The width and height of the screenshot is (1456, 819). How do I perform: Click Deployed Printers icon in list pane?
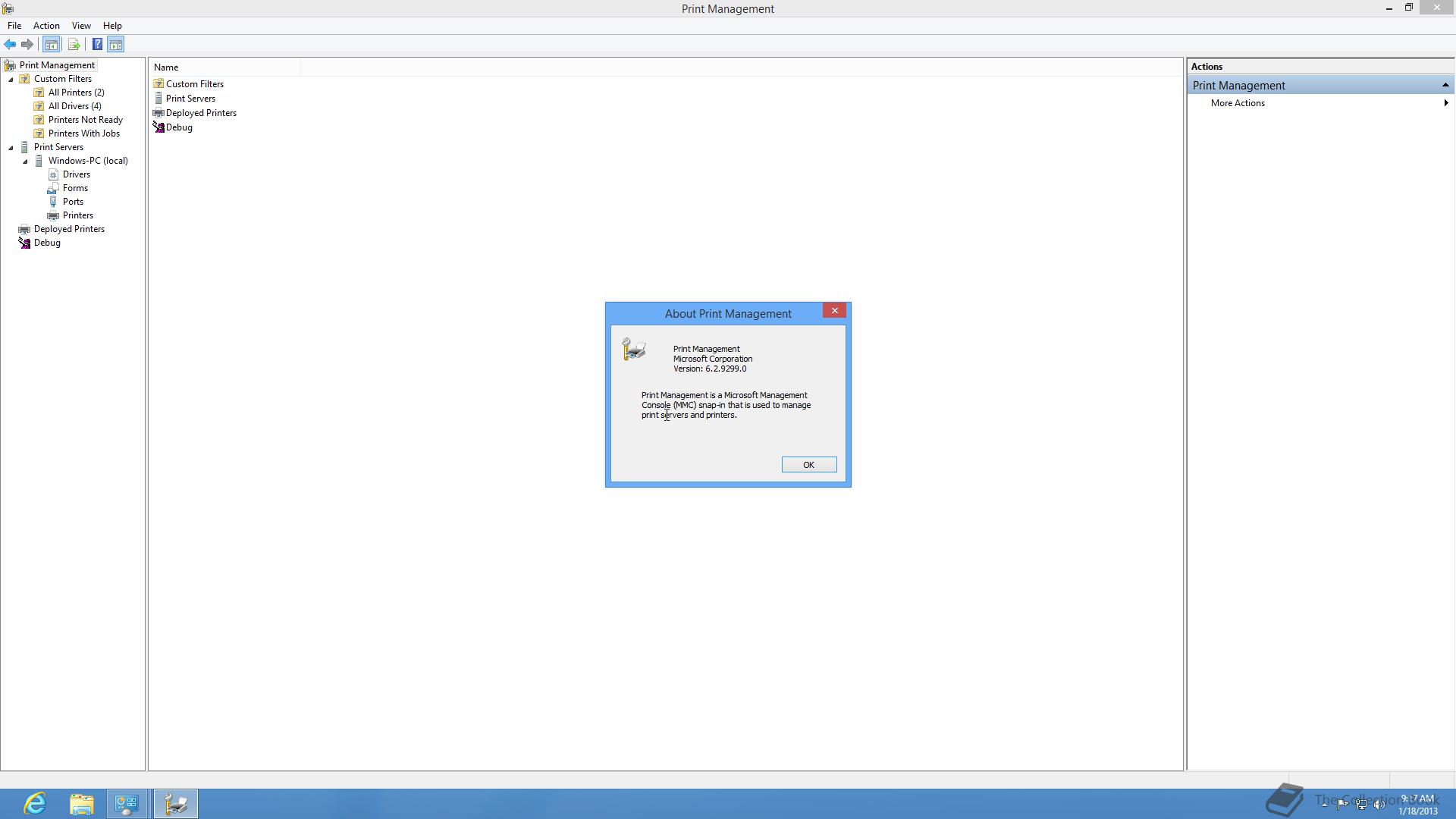158,113
